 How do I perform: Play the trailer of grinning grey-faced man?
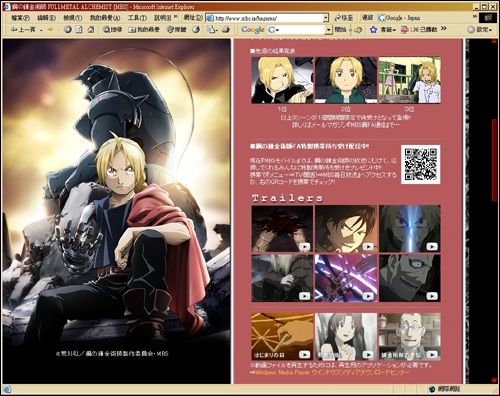pyautogui.click(x=410, y=278)
